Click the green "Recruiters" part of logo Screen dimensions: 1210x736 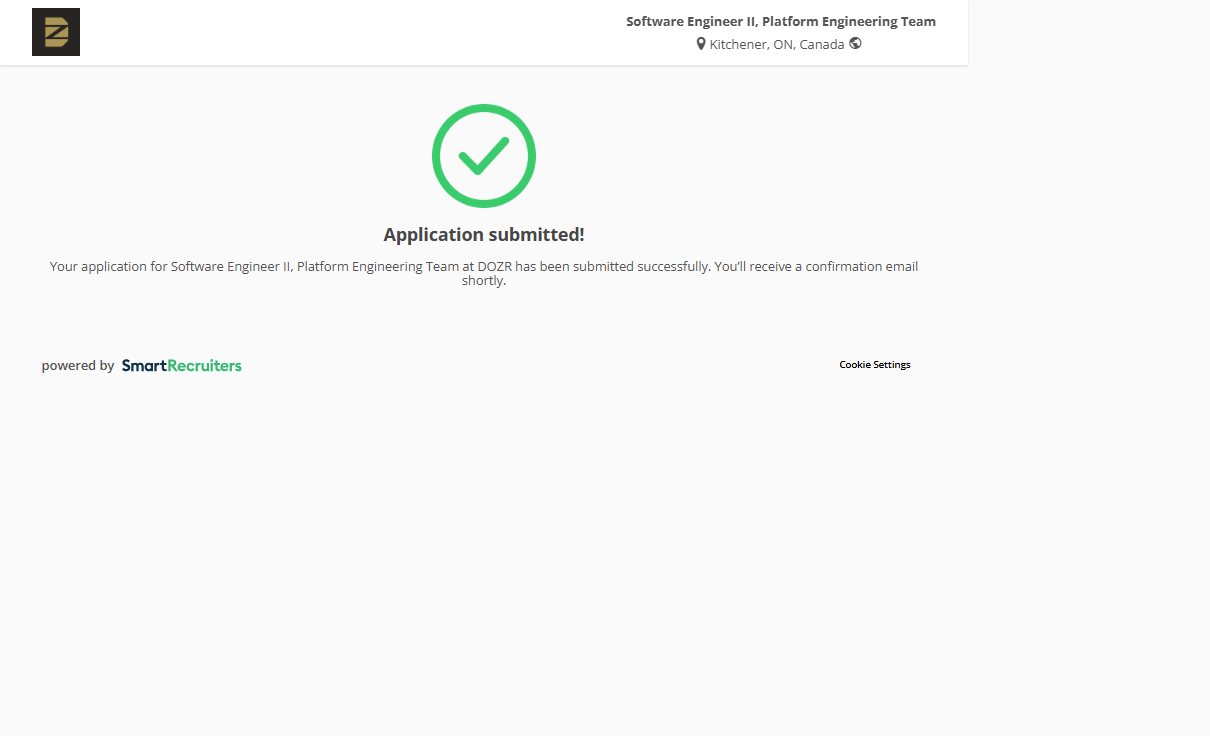(x=204, y=366)
